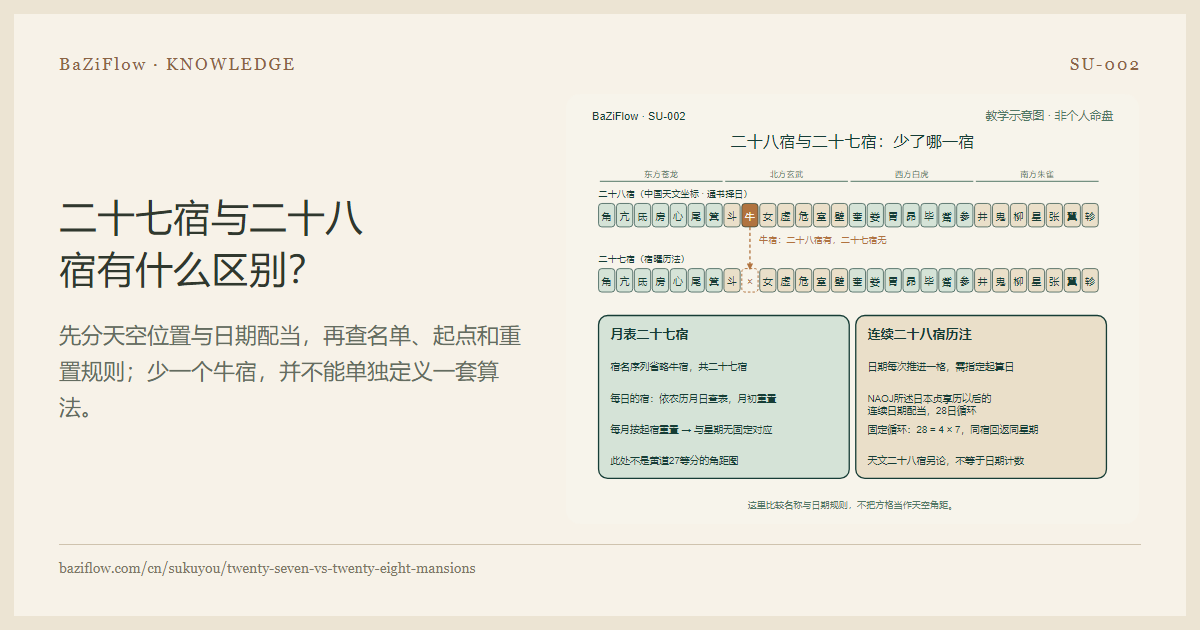Select the 南方朱雀 group heading
1200x630 pixels.
[x=1037, y=174]
